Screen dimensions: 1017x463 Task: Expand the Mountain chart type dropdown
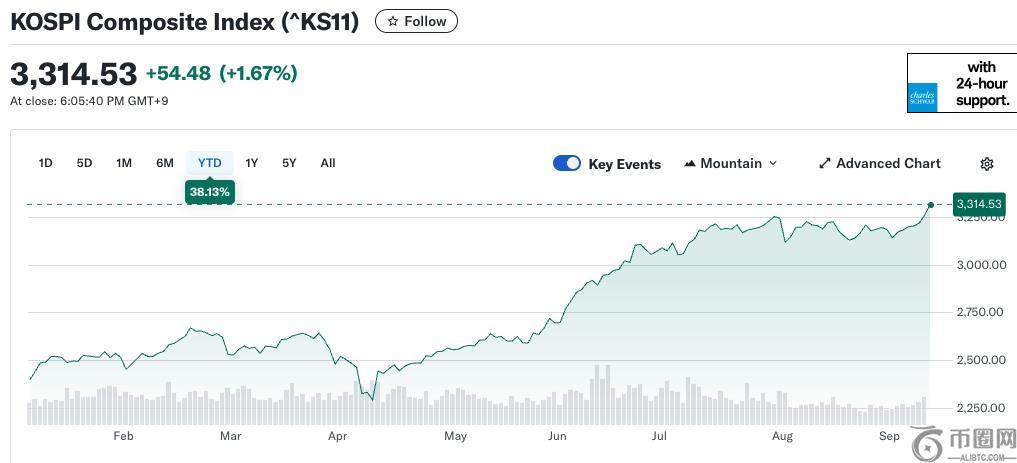click(772, 164)
